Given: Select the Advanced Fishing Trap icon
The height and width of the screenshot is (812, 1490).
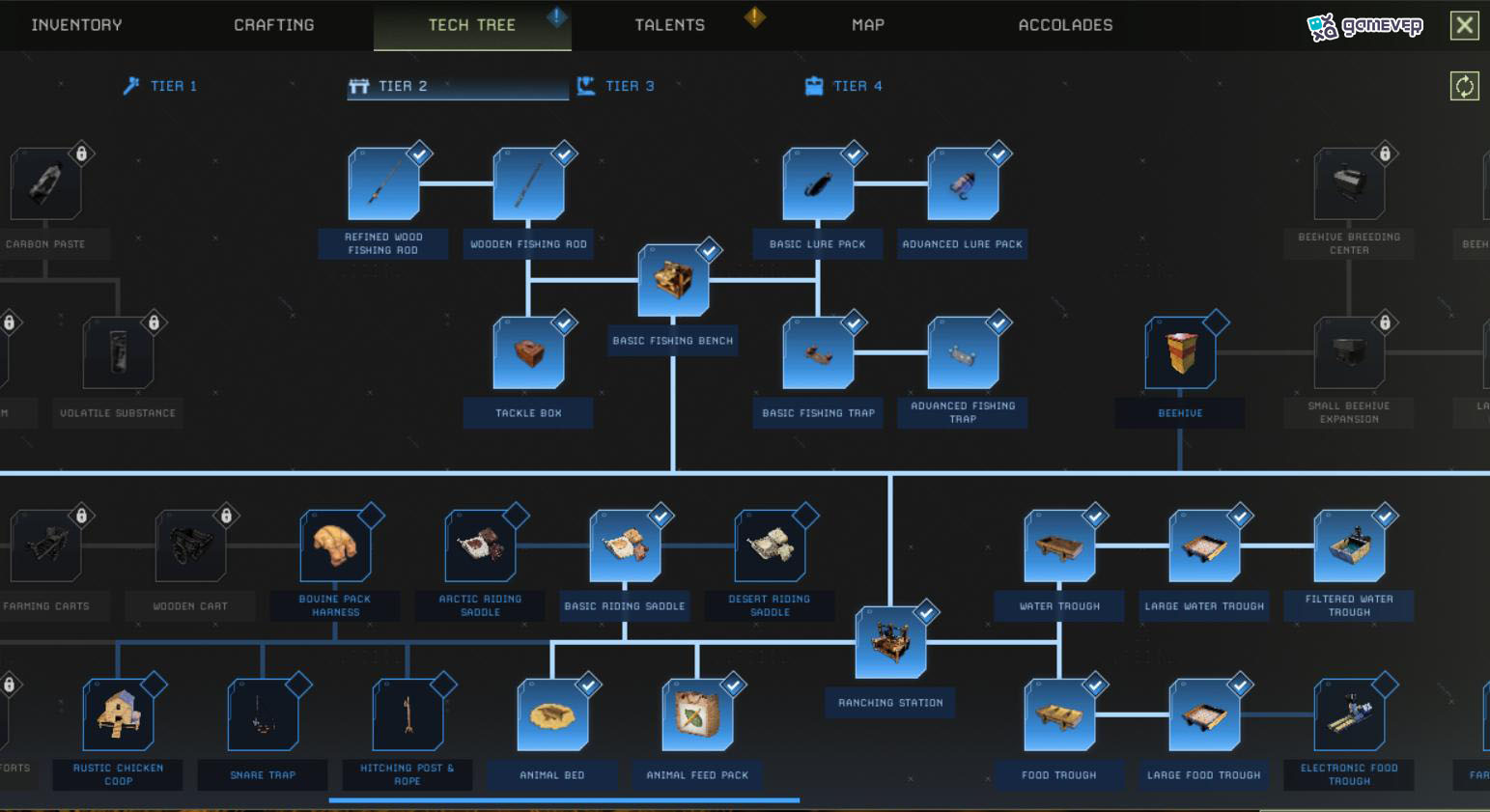Looking at the screenshot, I should click(x=963, y=352).
